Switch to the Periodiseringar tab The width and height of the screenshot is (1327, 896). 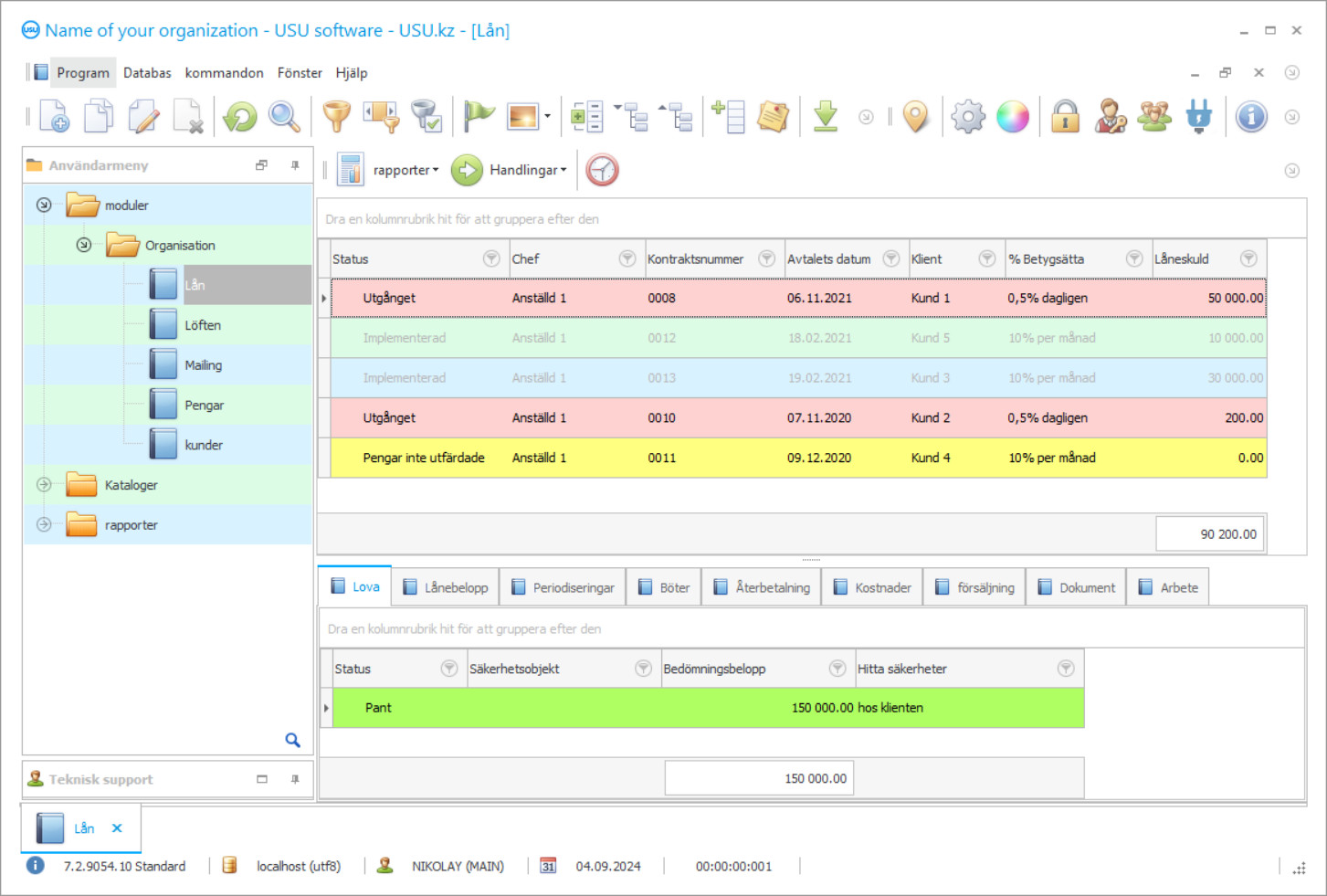pos(563,587)
